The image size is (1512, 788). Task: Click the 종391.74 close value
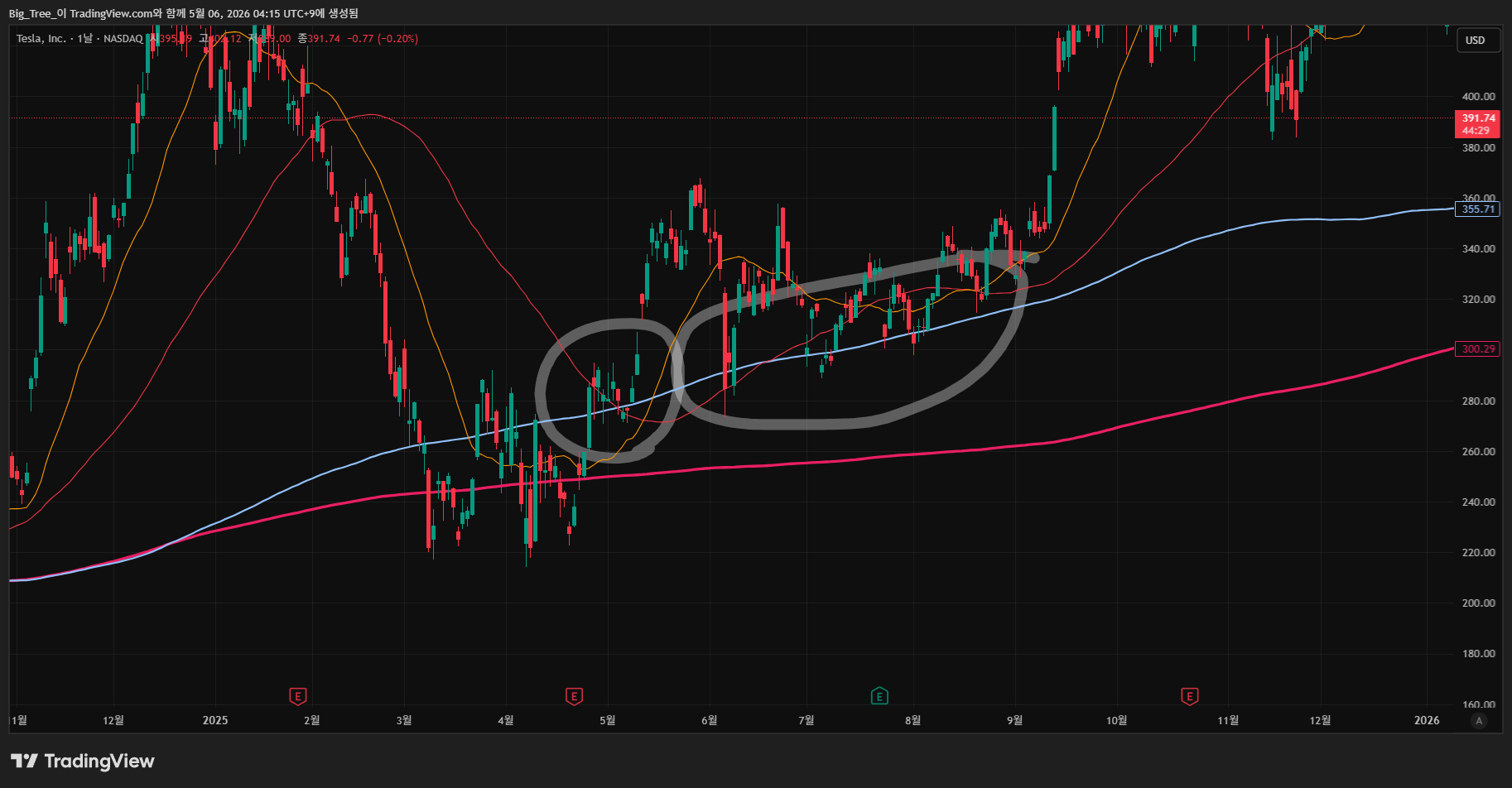point(319,39)
